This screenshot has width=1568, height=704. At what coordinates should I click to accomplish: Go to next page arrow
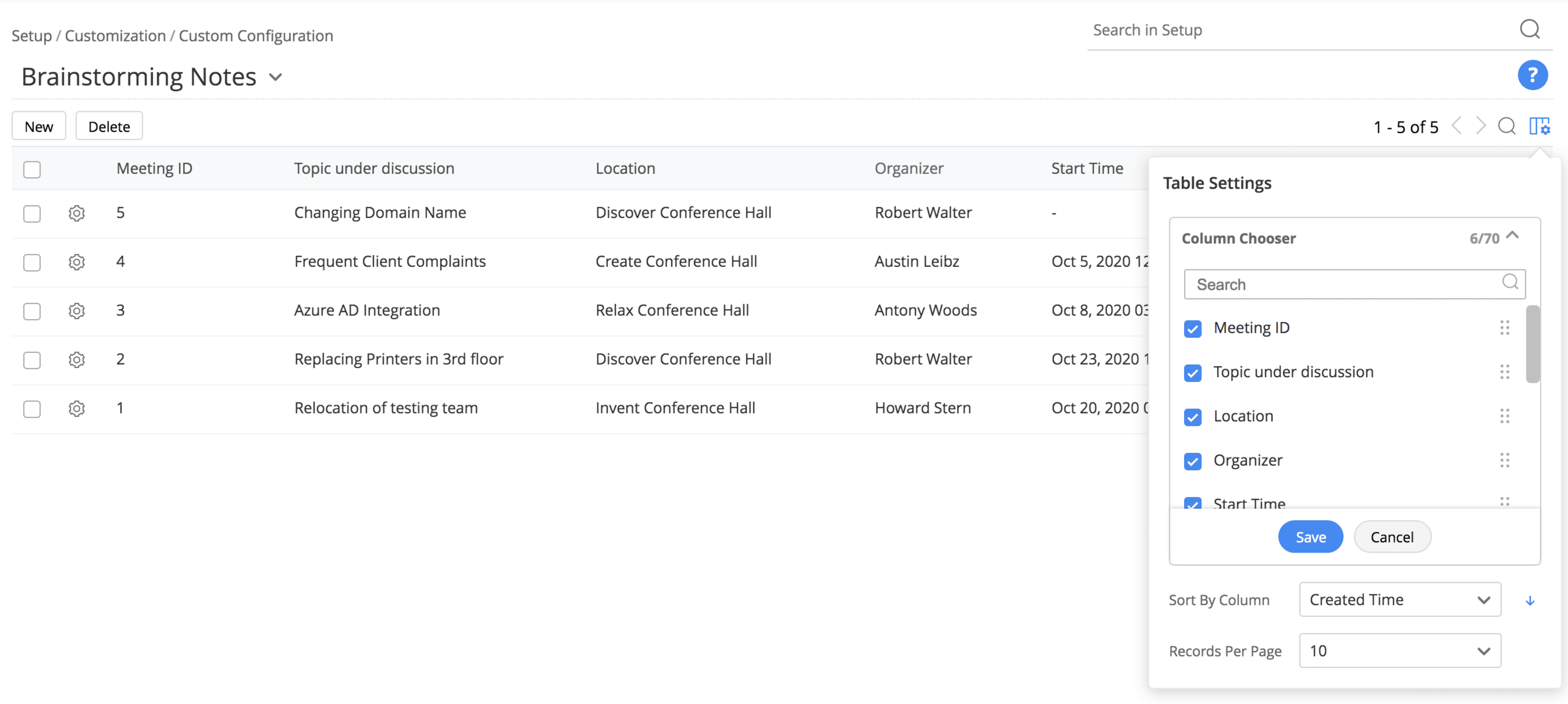1480,126
